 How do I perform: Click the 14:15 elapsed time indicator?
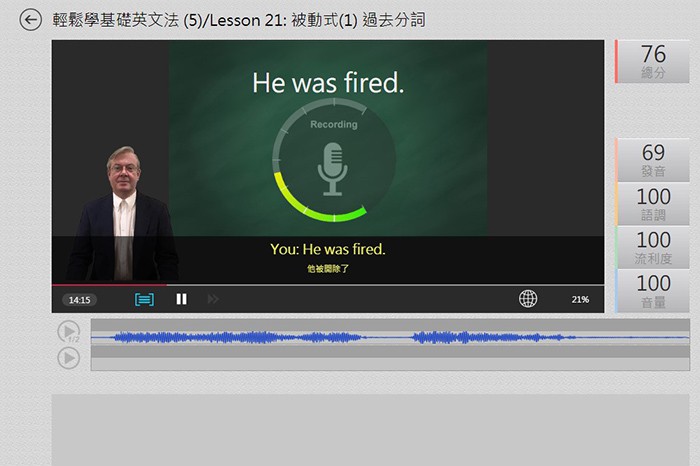coord(79,300)
